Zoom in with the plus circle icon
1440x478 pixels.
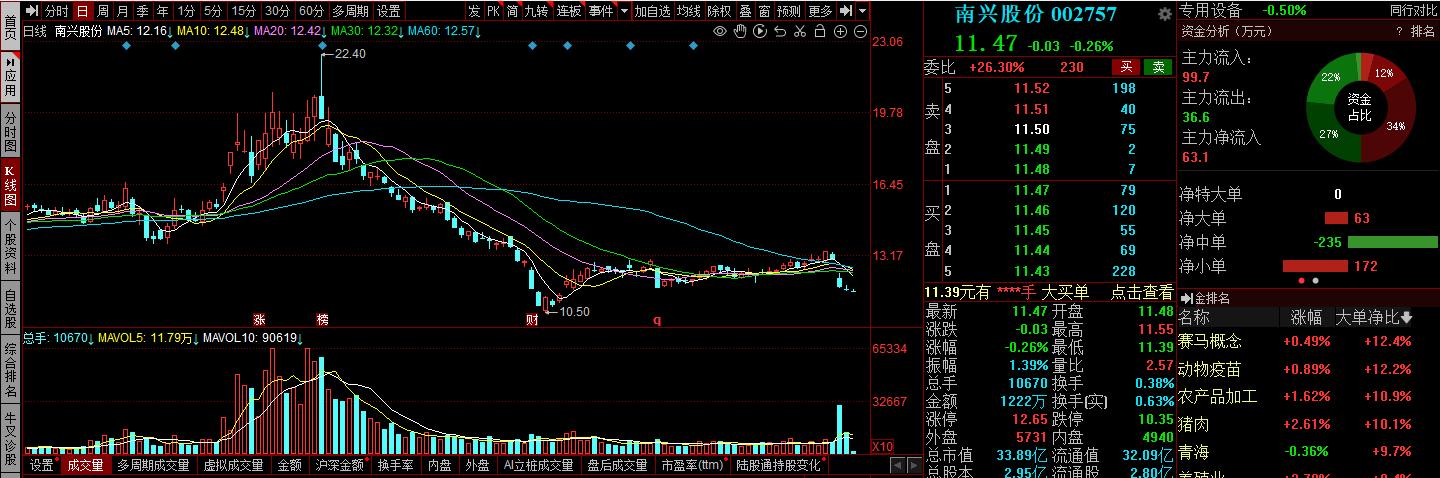(841, 32)
